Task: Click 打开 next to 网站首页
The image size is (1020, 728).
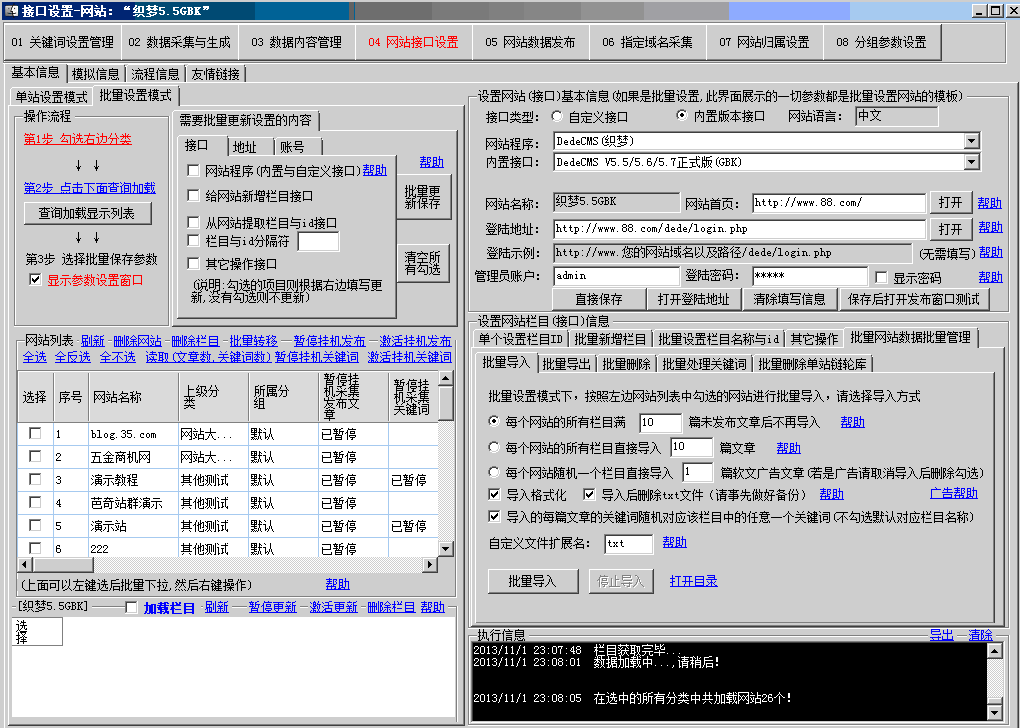Action: [950, 203]
